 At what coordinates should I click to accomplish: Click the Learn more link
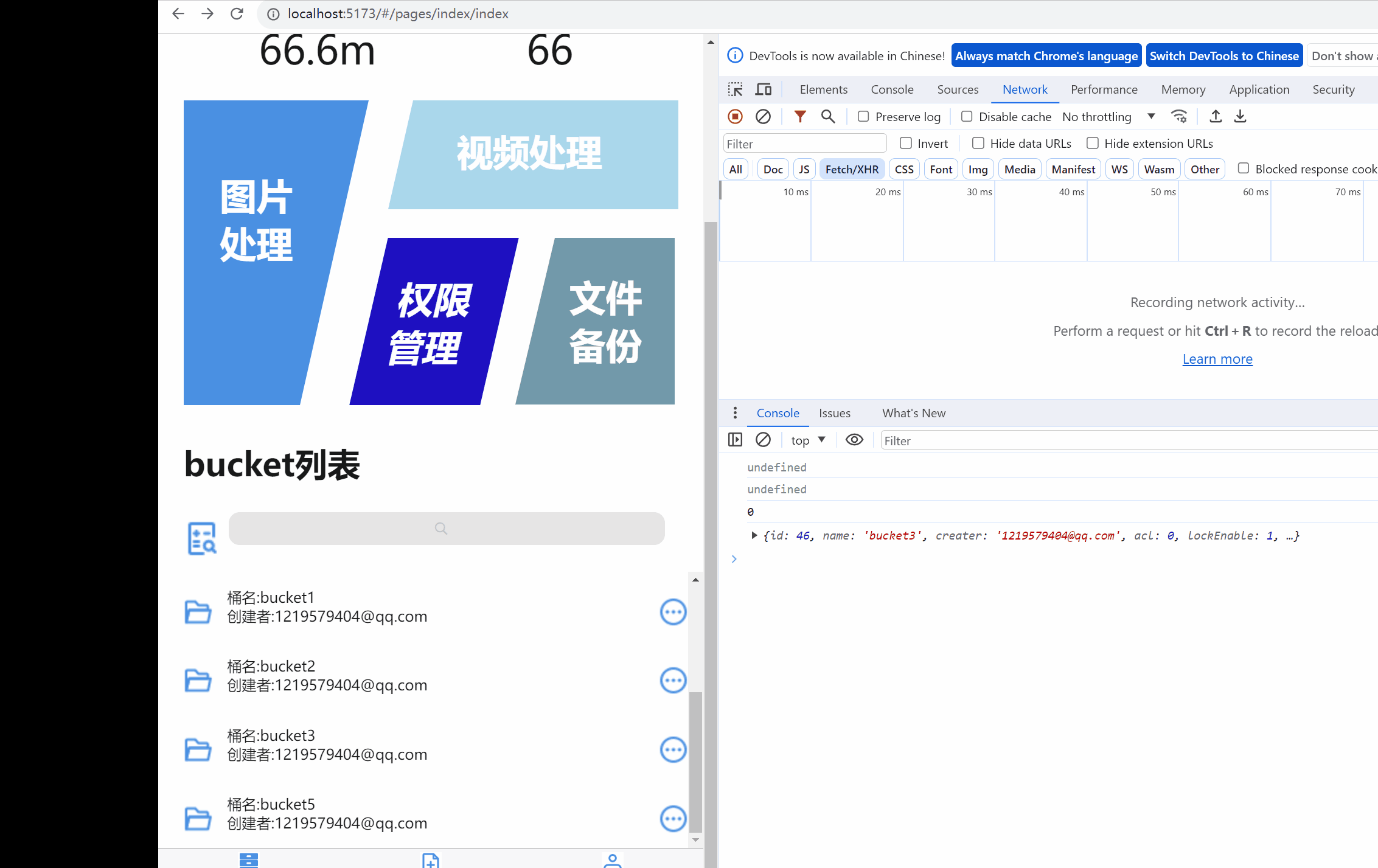1217,357
